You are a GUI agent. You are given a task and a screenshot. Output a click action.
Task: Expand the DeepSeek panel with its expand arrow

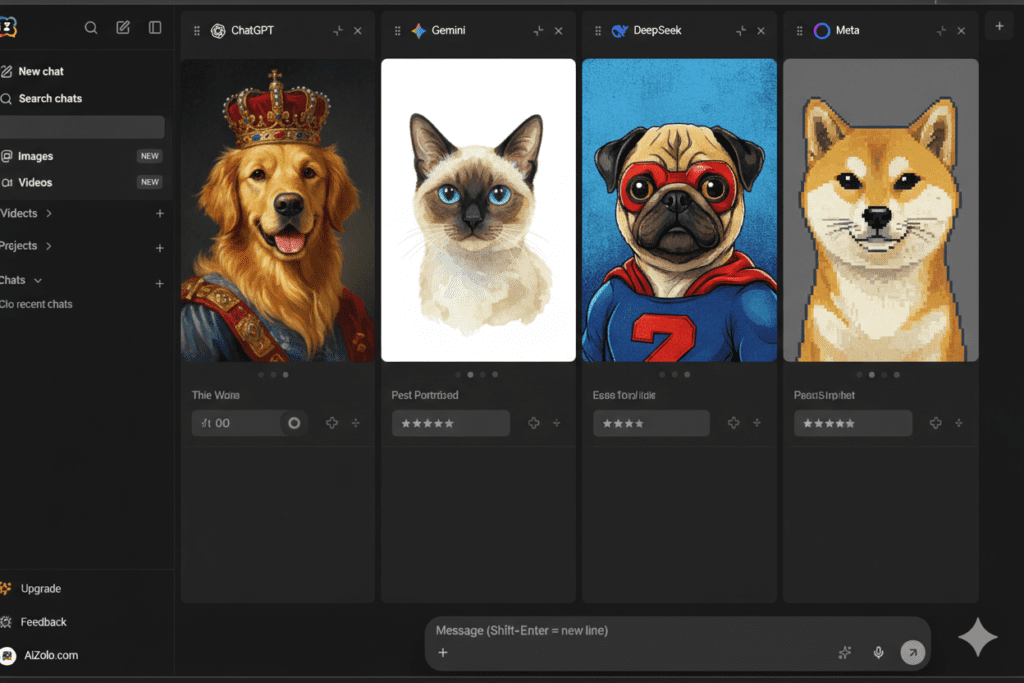pyautogui.click(x=742, y=30)
